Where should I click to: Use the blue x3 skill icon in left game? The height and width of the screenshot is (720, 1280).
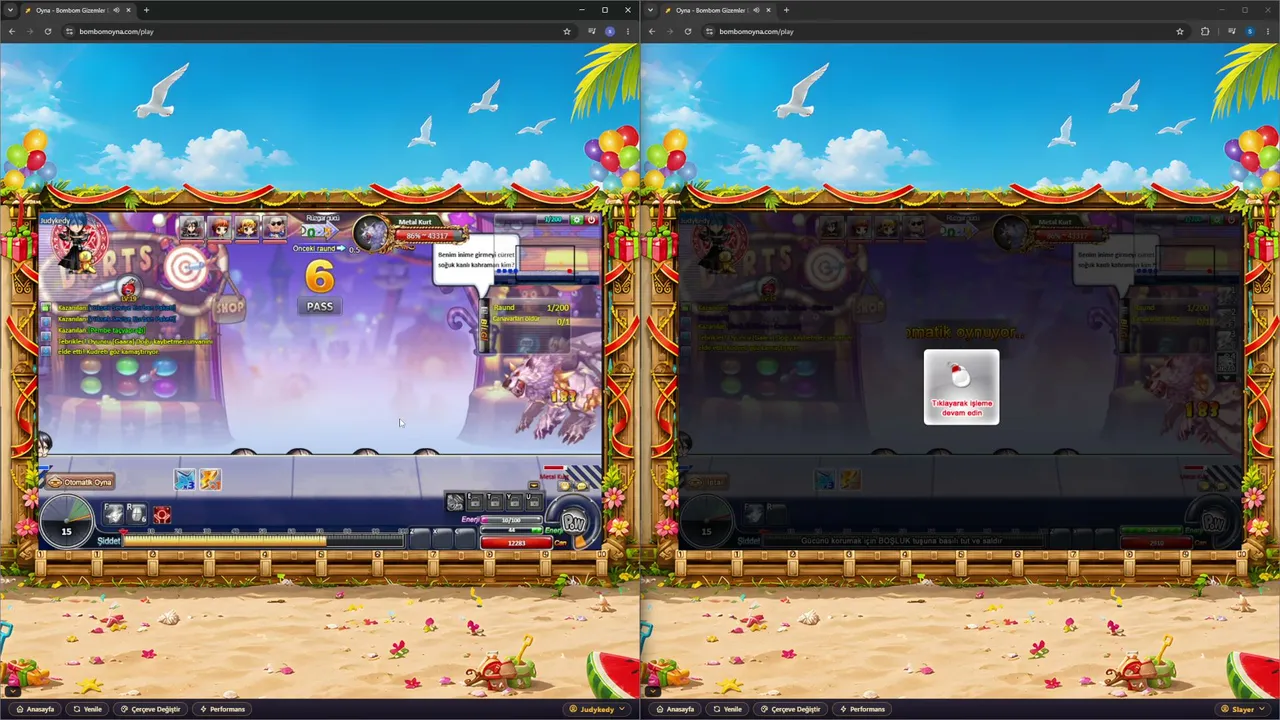[185, 480]
